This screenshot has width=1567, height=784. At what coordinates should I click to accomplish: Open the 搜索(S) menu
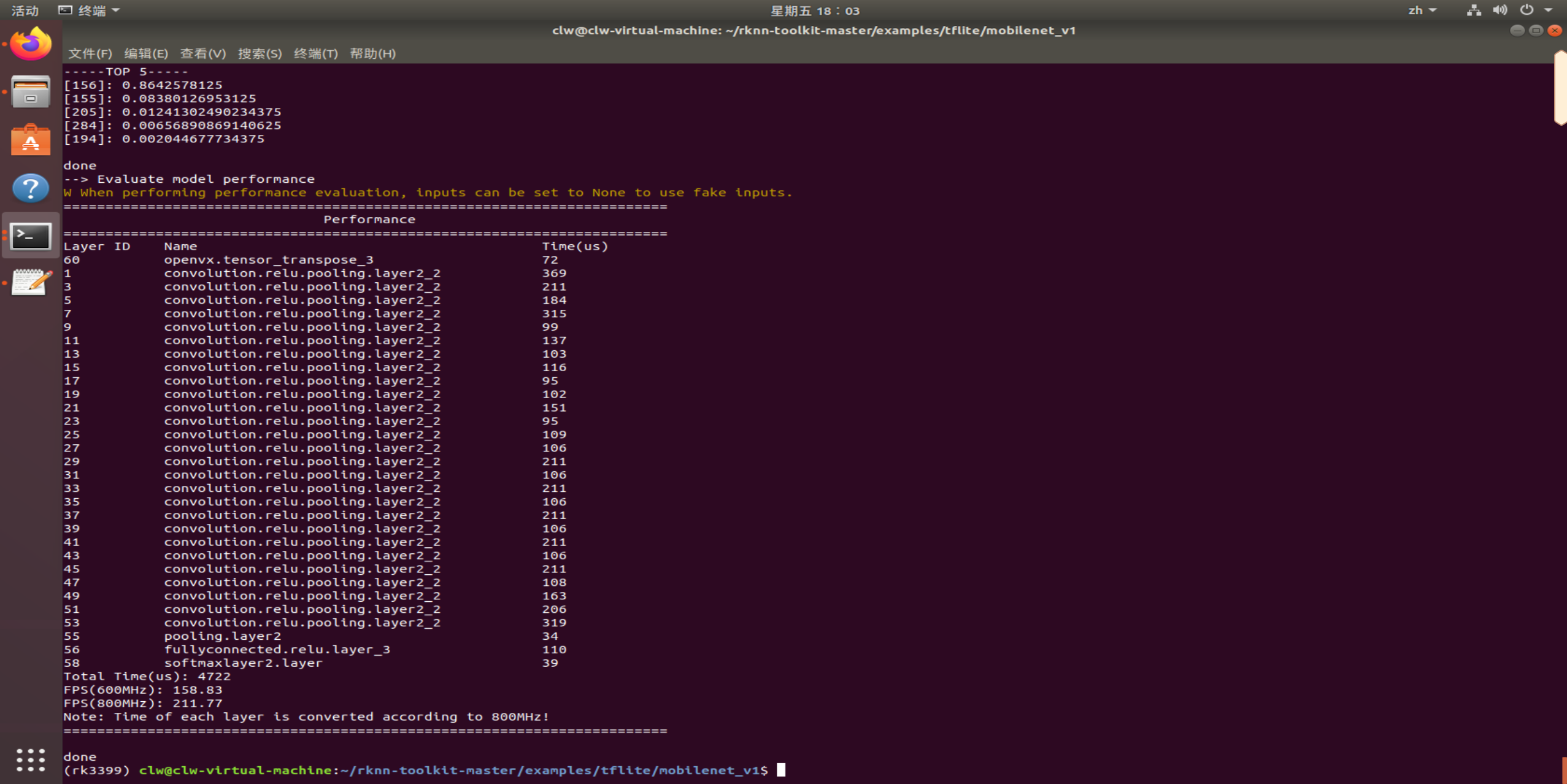pyautogui.click(x=260, y=53)
